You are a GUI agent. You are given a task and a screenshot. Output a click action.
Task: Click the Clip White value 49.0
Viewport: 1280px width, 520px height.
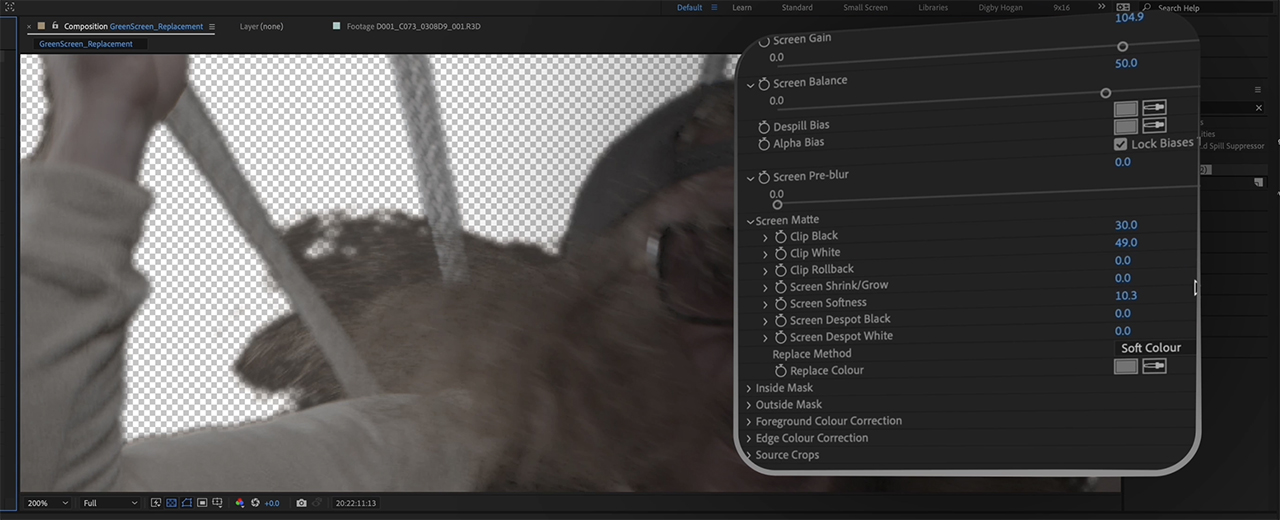(x=1125, y=243)
